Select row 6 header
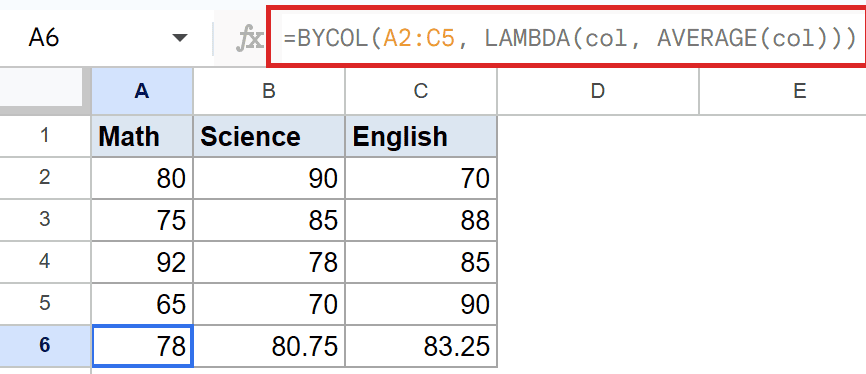866x374 pixels. (x=45, y=346)
